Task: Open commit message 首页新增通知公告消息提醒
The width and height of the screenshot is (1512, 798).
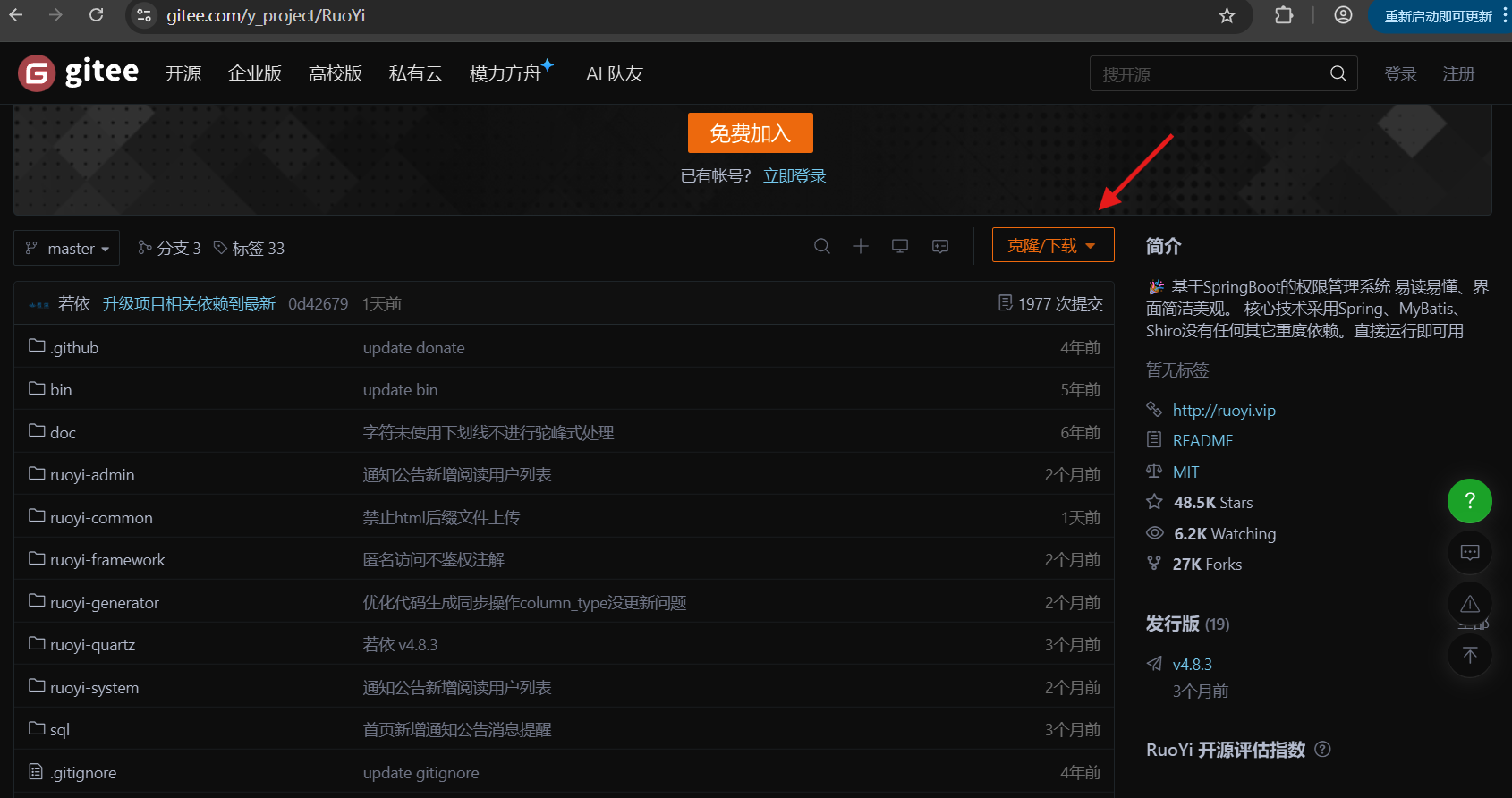Action: [457, 729]
